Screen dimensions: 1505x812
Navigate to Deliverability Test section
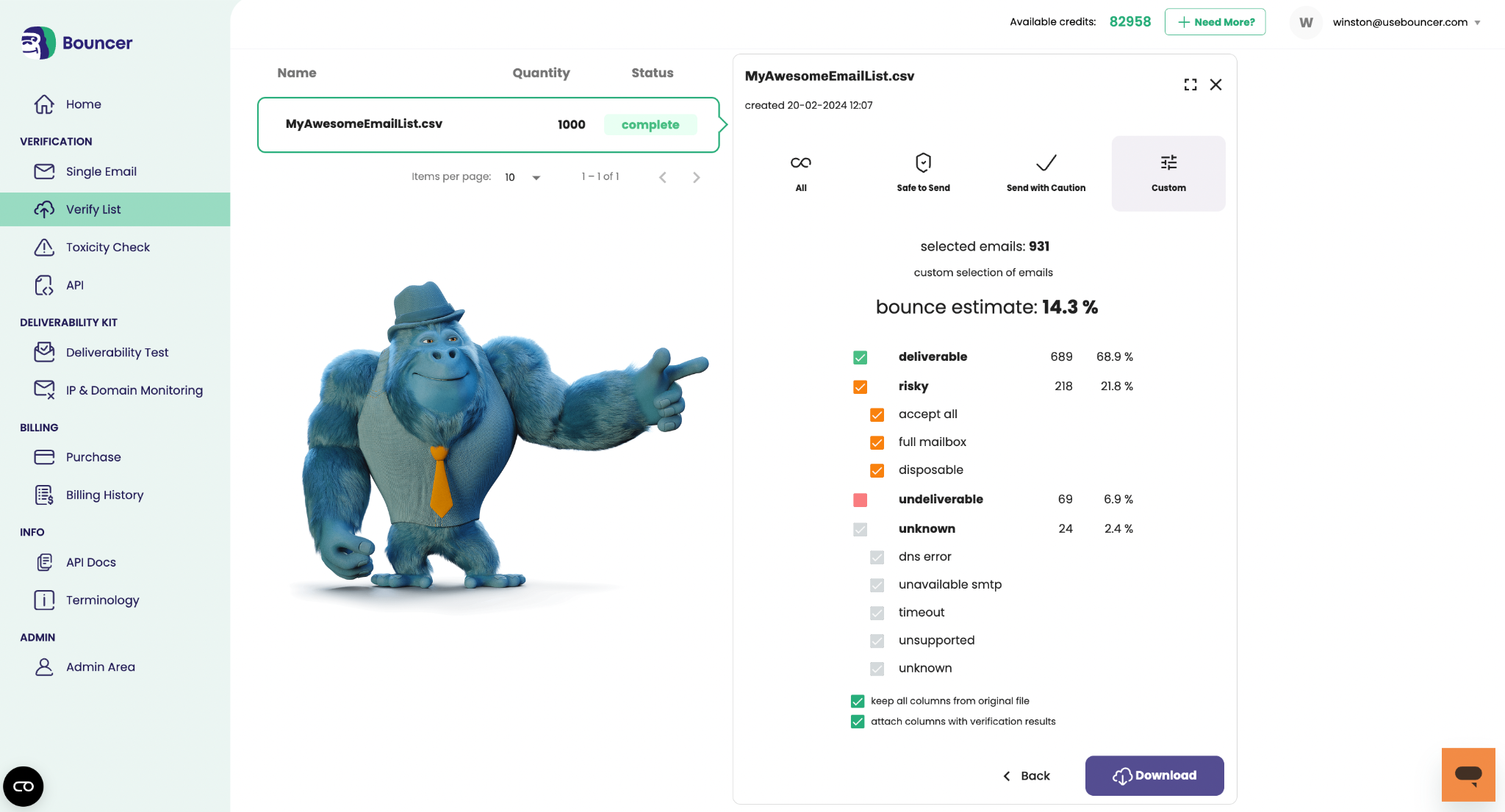click(x=117, y=352)
